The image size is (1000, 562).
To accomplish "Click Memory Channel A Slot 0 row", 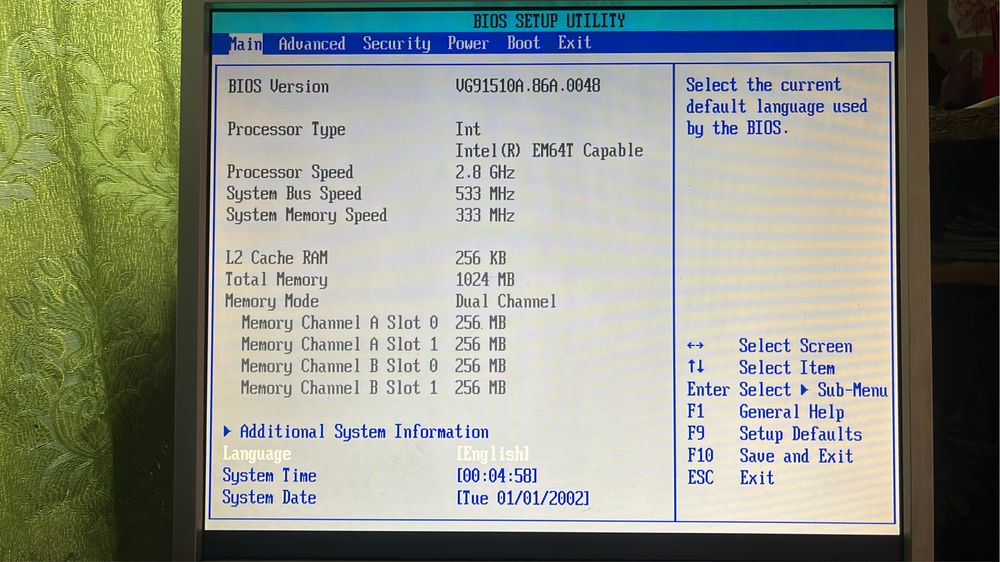I will [x=373, y=323].
